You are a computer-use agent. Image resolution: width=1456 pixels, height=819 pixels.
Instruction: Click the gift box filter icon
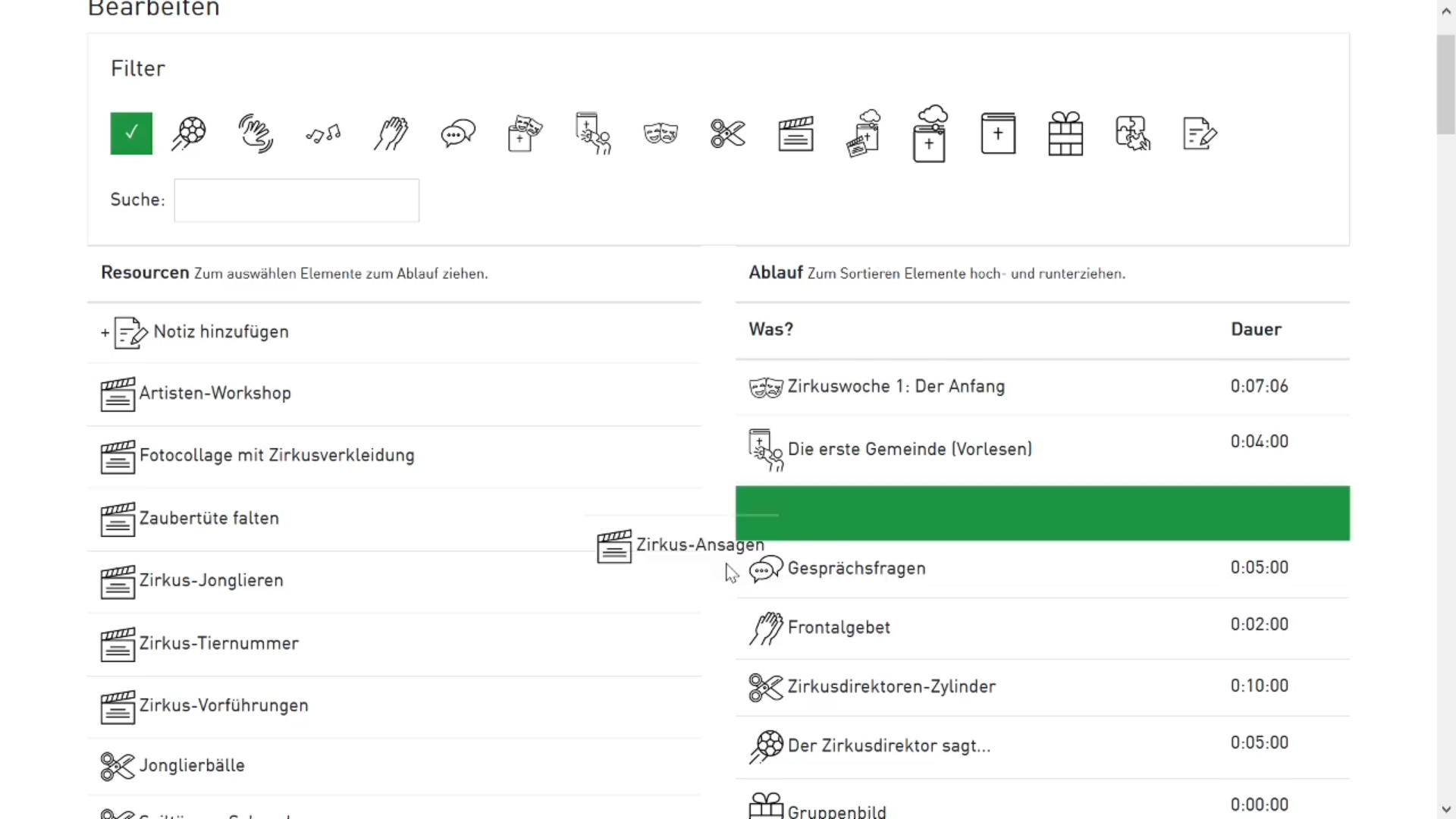pos(1065,133)
